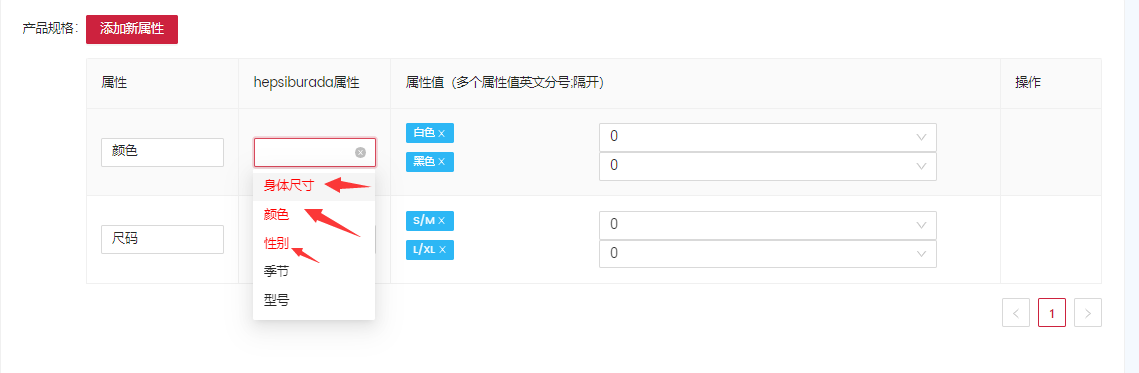Viewport: 1139px width, 373px height.
Task: Go to previous page arrow
Action: coord(1016,313)
